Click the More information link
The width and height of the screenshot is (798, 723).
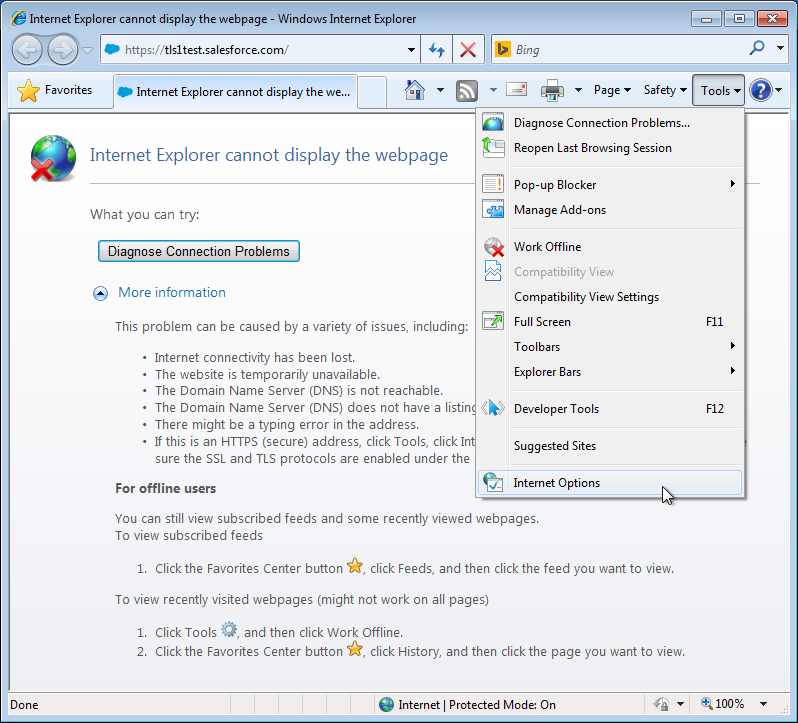click(x=172, y=293)
